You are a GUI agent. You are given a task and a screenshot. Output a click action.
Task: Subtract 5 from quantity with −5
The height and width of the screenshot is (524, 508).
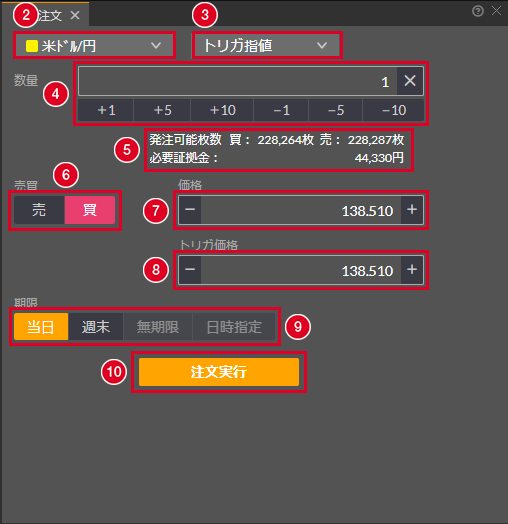[336, 110]
